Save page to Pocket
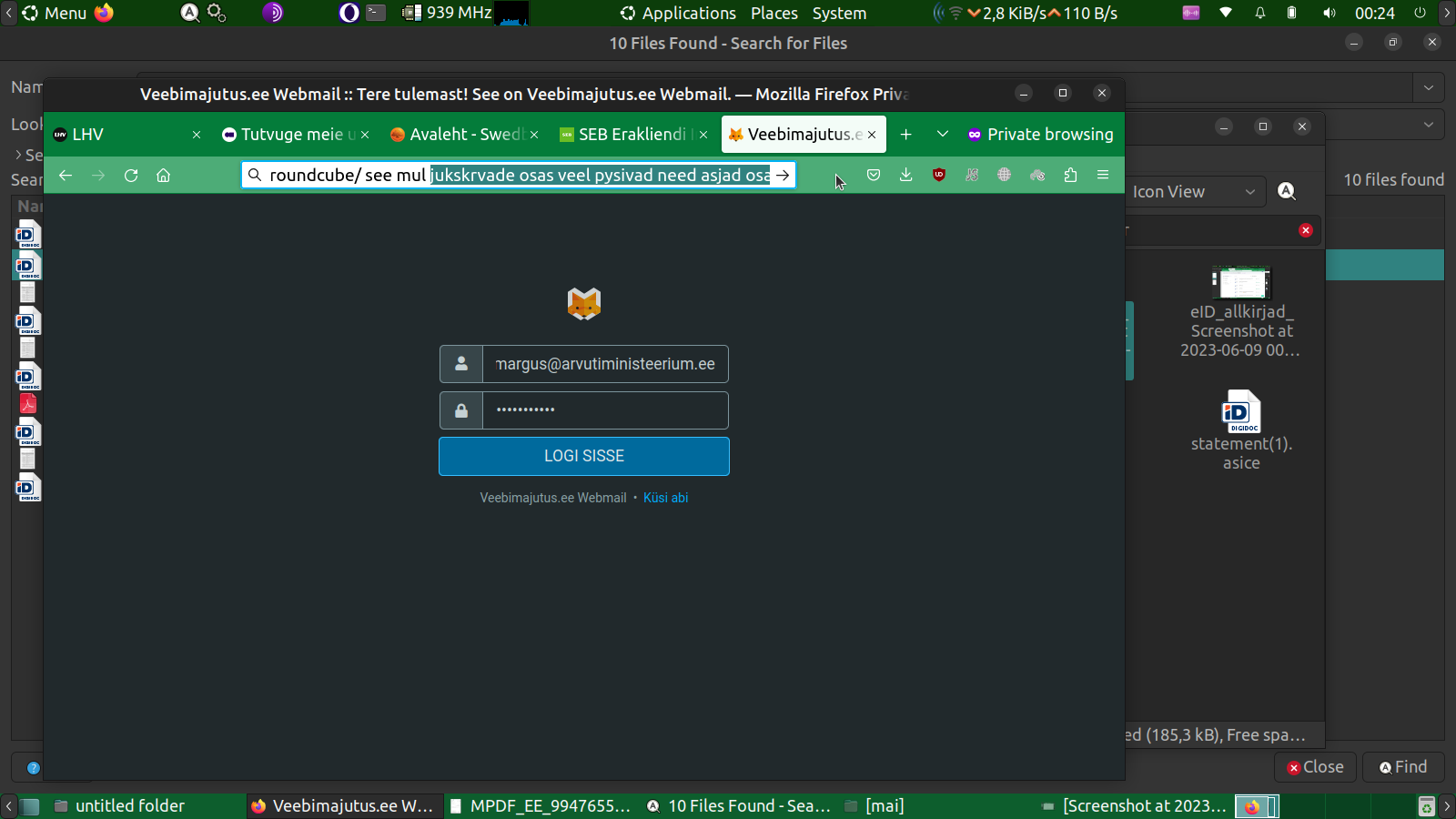 click(x=874, y=175)
